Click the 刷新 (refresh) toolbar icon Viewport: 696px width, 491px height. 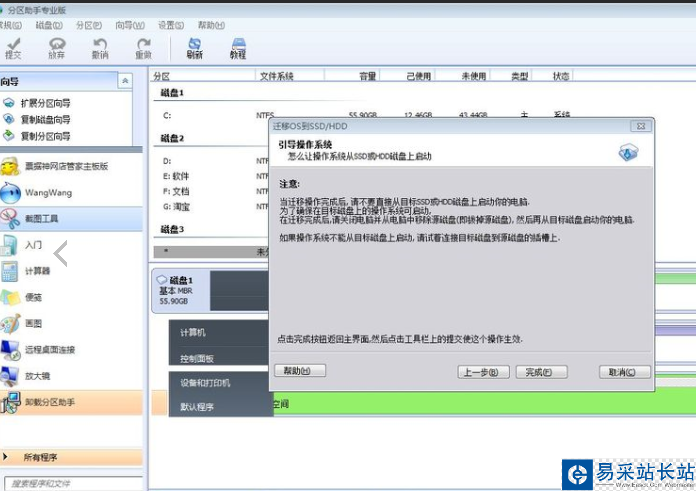point(194,48)
